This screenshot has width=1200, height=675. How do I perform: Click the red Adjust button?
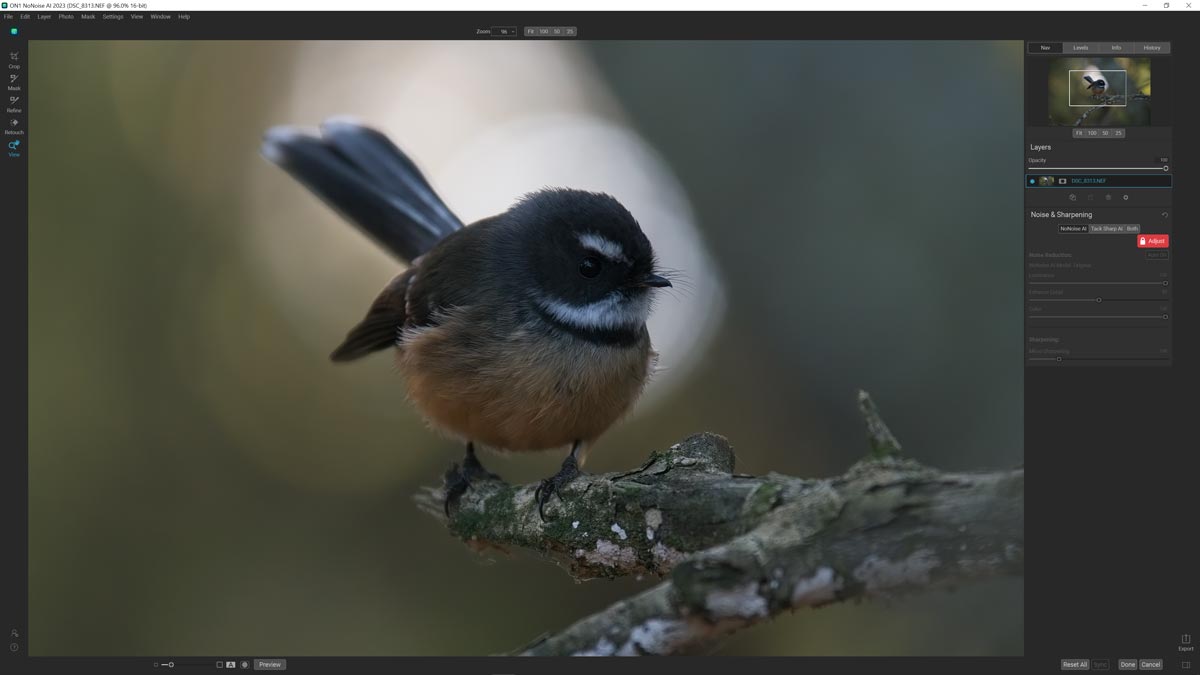tap(1154, 240)
